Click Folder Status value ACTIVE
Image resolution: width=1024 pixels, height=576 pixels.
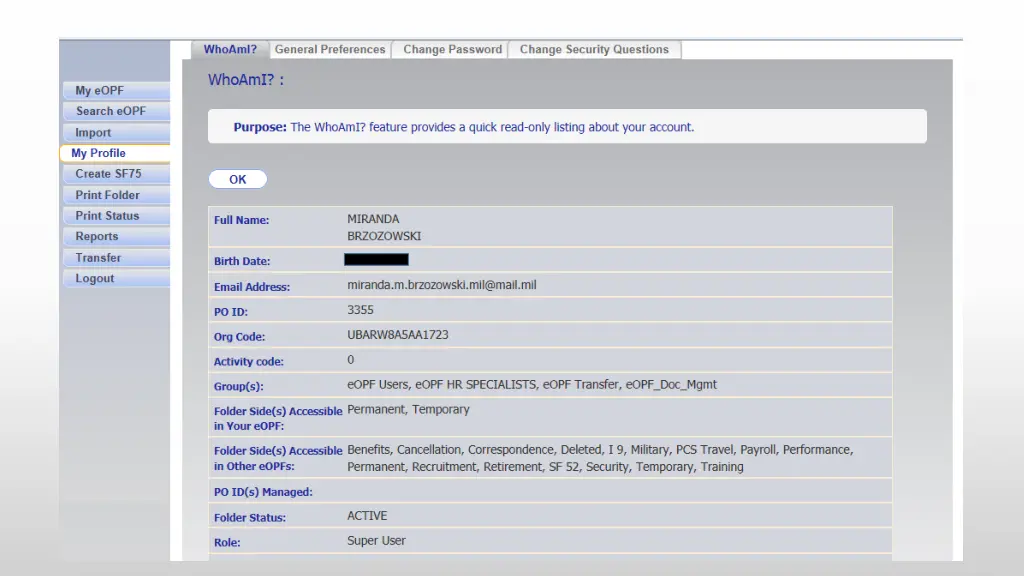(367, 516)
